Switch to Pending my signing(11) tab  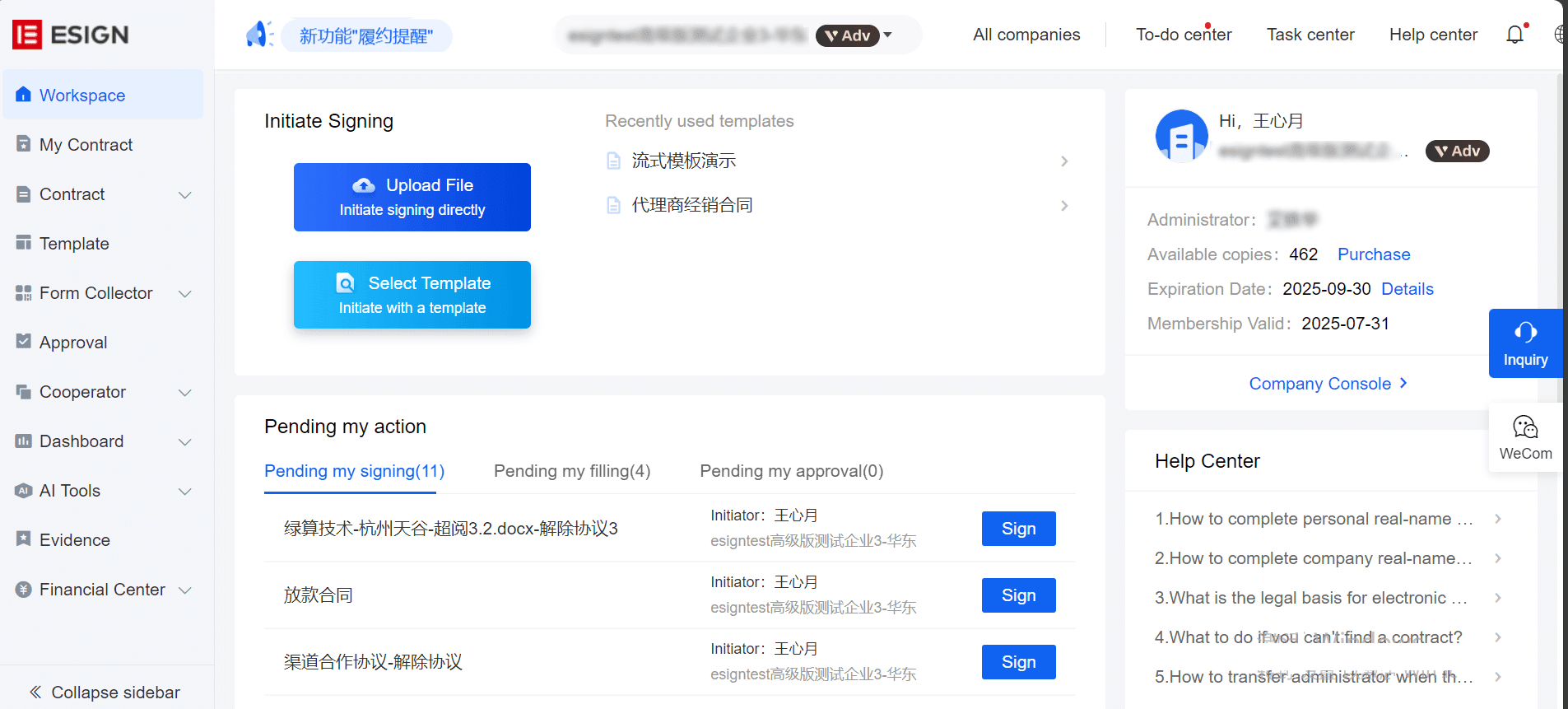pos(354,471)
